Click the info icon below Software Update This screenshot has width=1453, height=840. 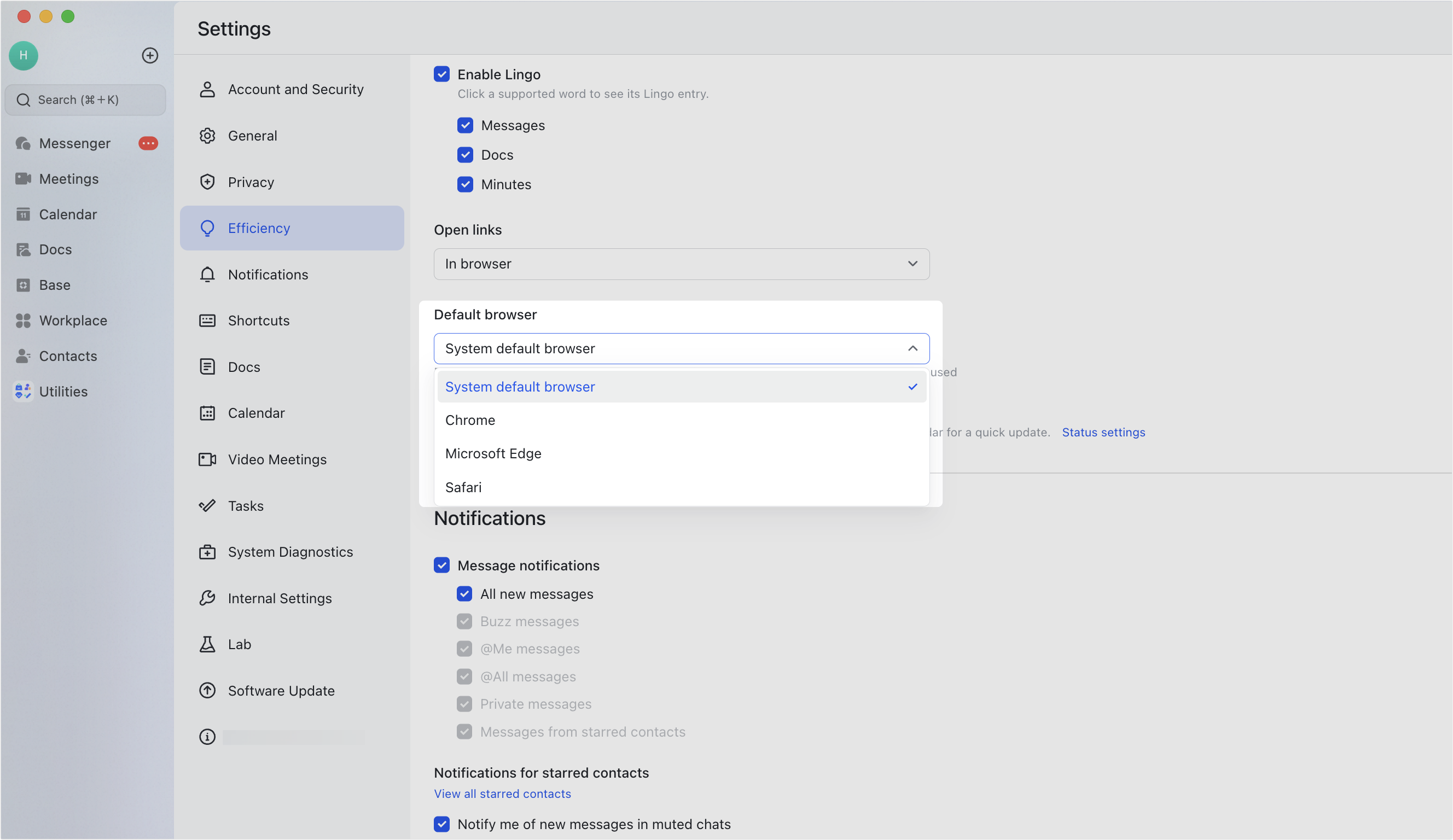207,737
